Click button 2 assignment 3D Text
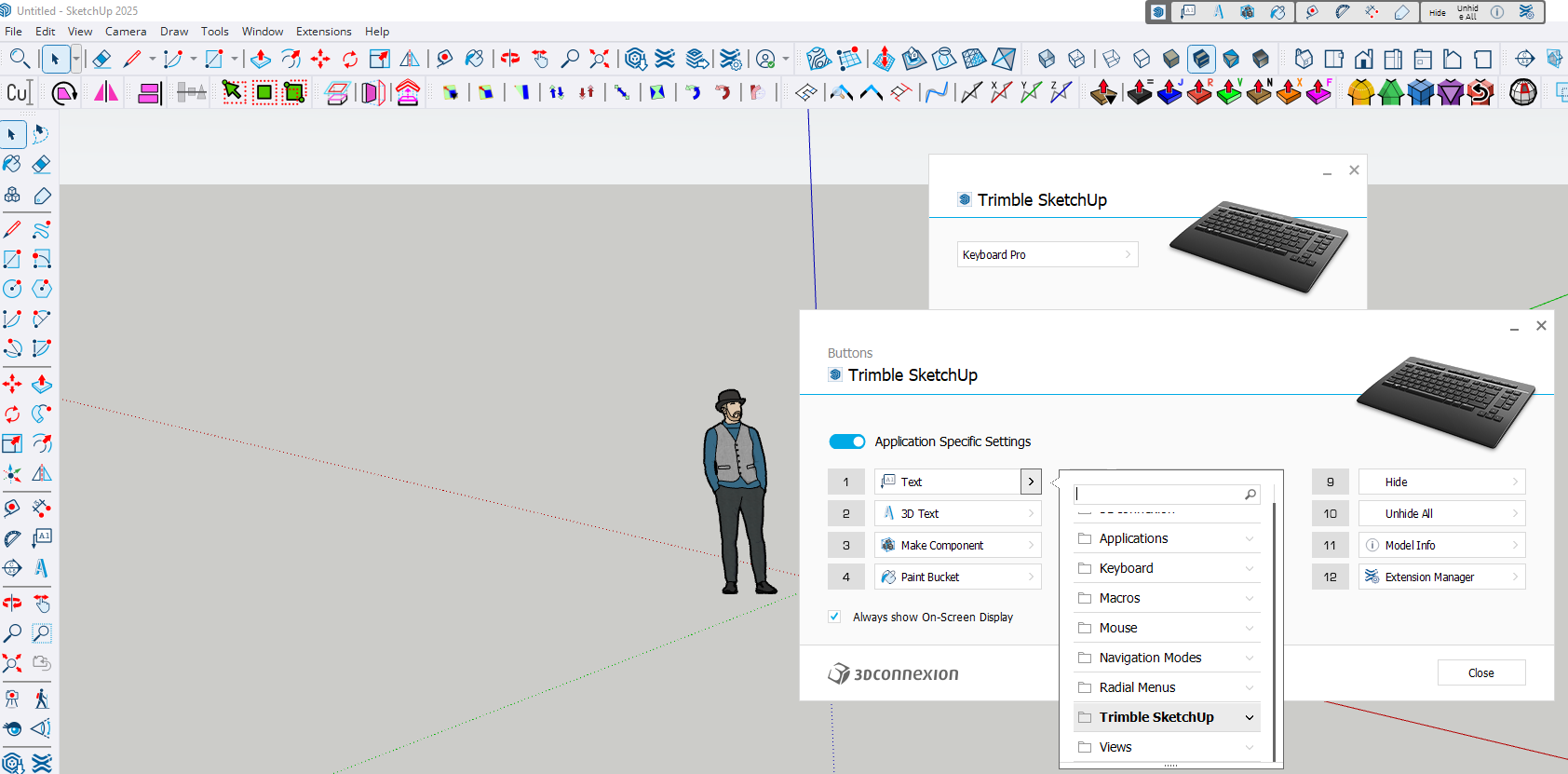Screen dimensions: 1568x774 [958, 513]
